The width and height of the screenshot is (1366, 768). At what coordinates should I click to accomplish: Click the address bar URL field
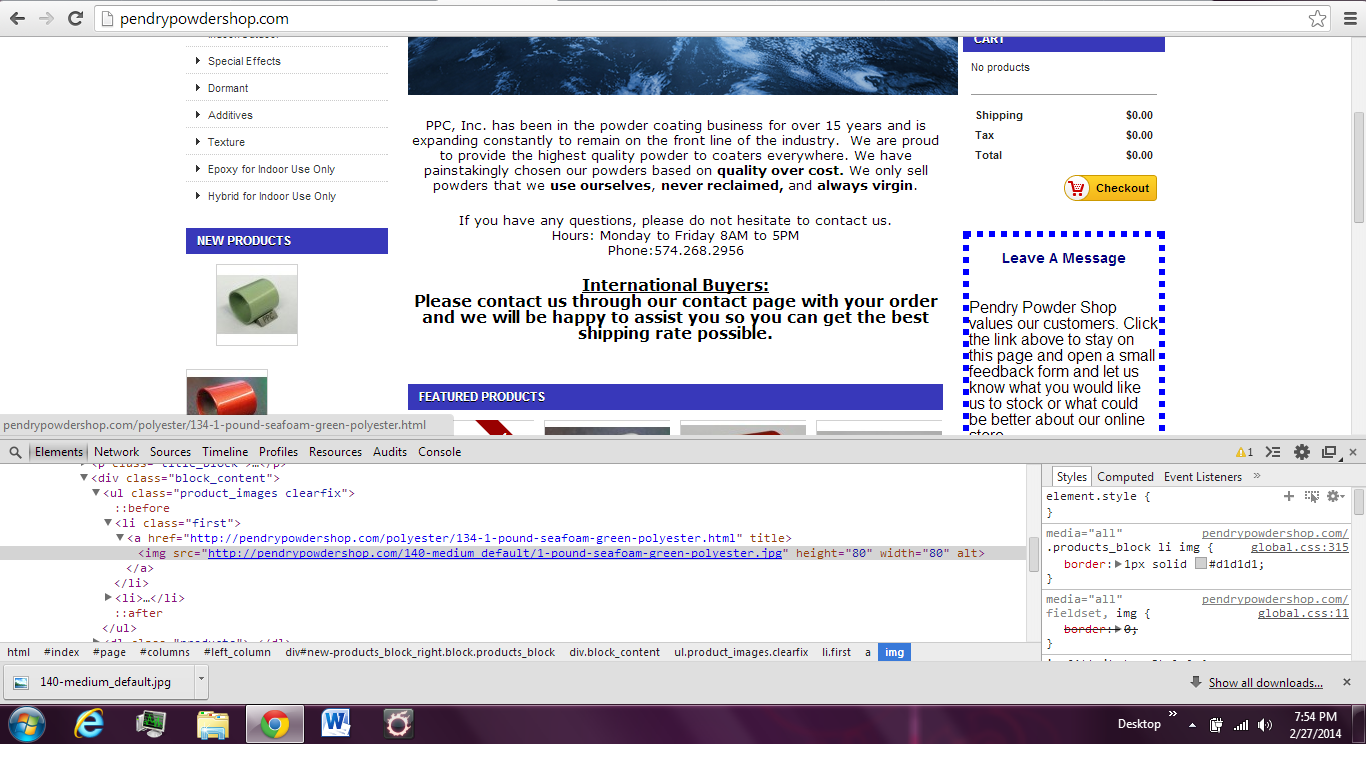tap(700, 19)
